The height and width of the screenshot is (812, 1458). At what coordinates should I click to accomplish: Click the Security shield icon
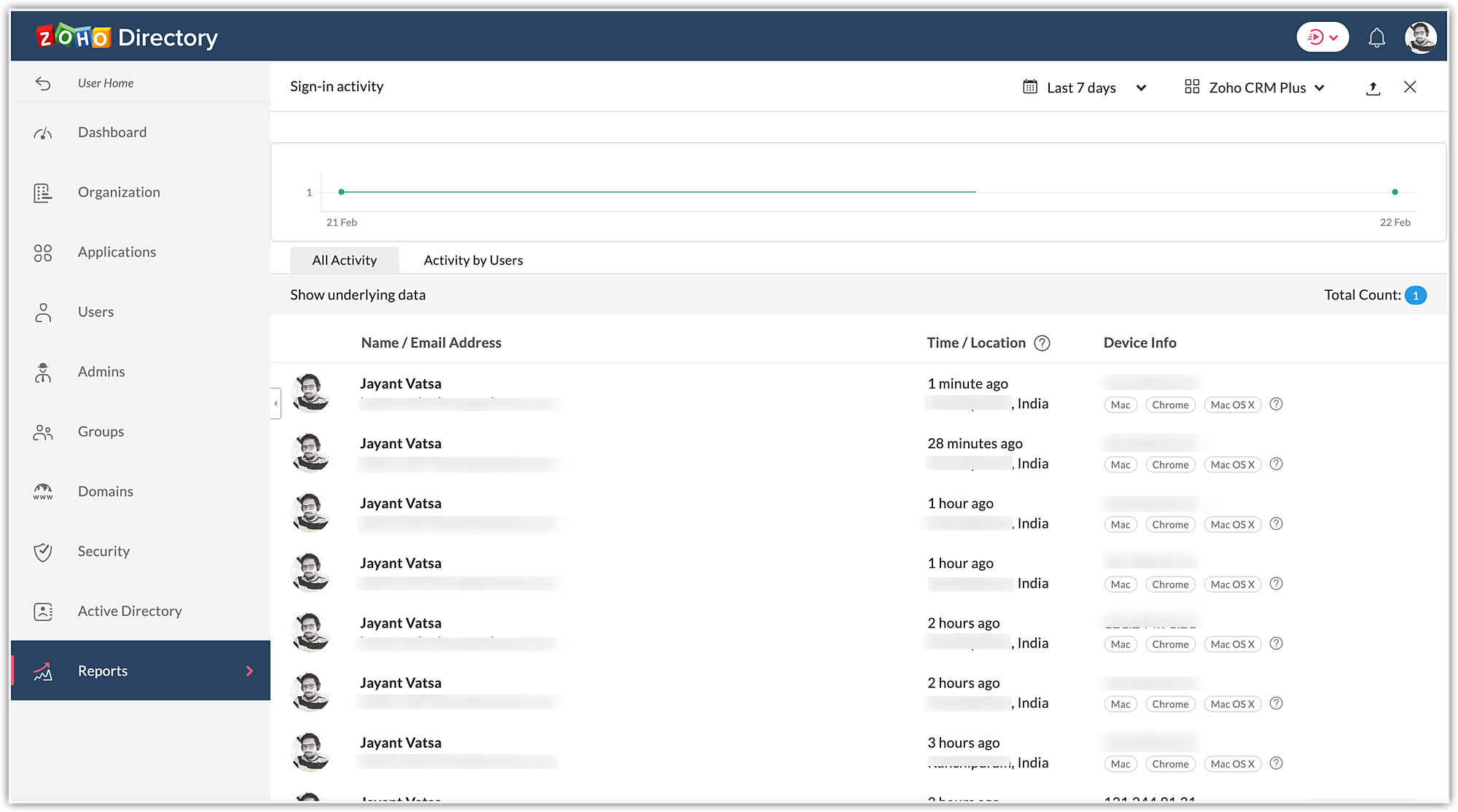pos(43,552)
